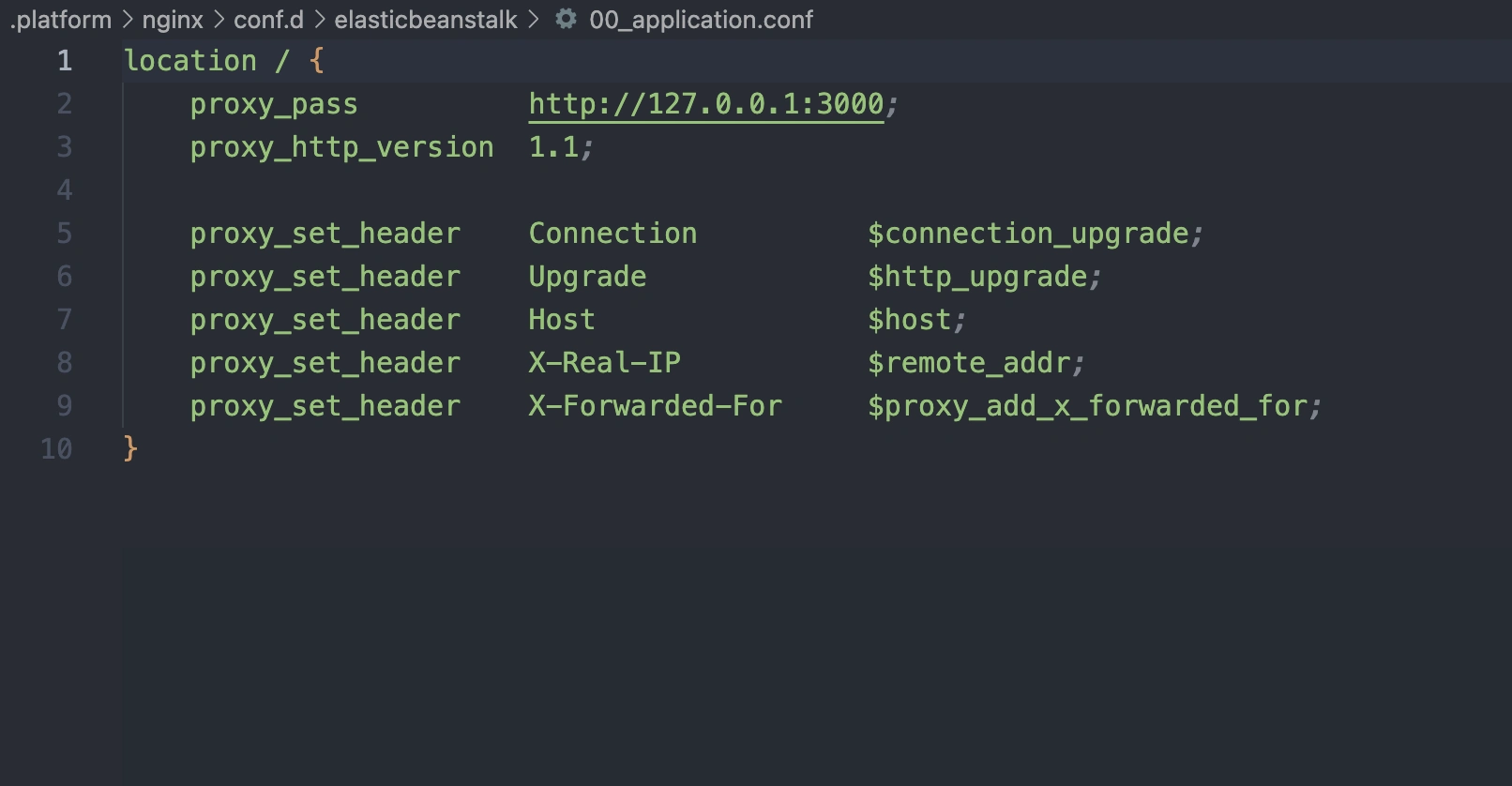Click the closing curly brace on line 10
The height and width of the screenshot is (786, 1512).
click(x=130, y=449)
